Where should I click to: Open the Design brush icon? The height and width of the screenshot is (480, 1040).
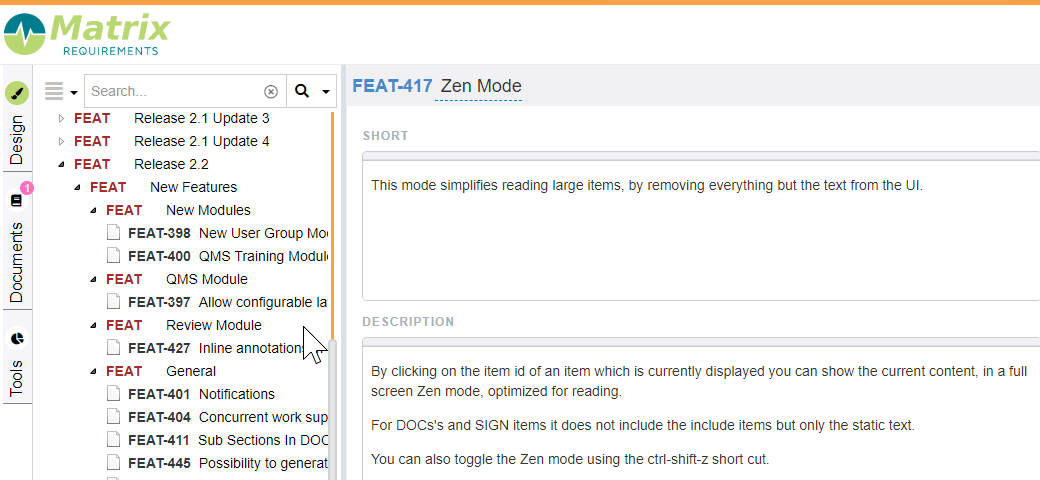[17, 93]
